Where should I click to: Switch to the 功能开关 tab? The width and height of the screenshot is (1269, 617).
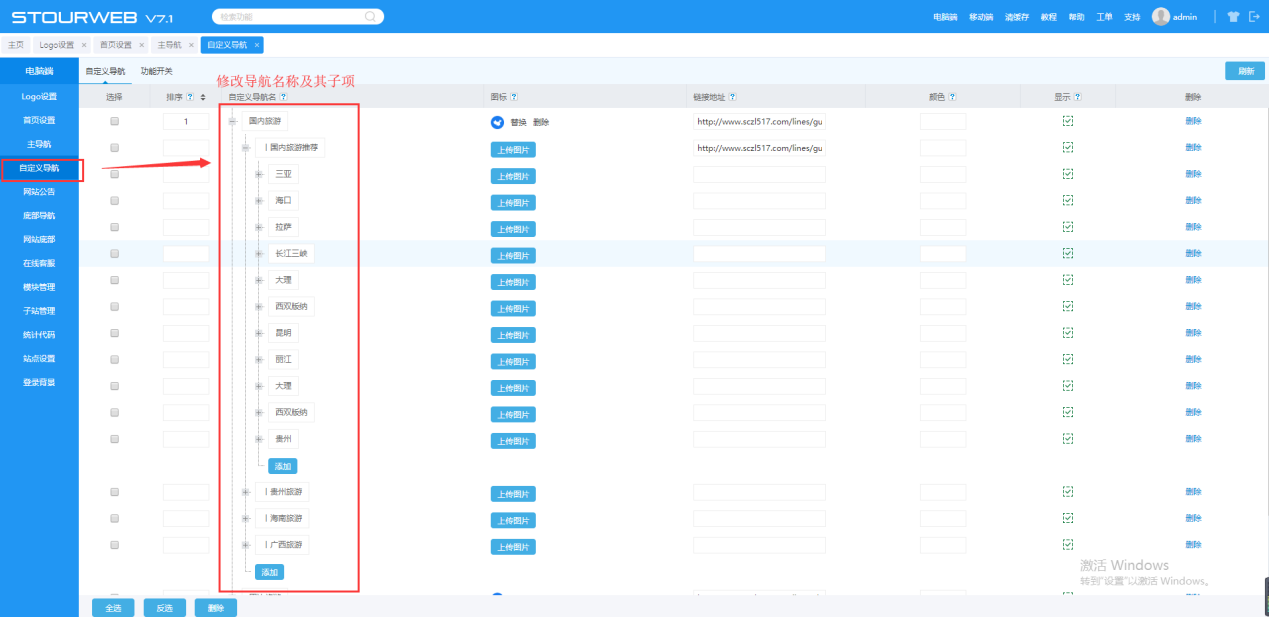click(x=156, y=71)
